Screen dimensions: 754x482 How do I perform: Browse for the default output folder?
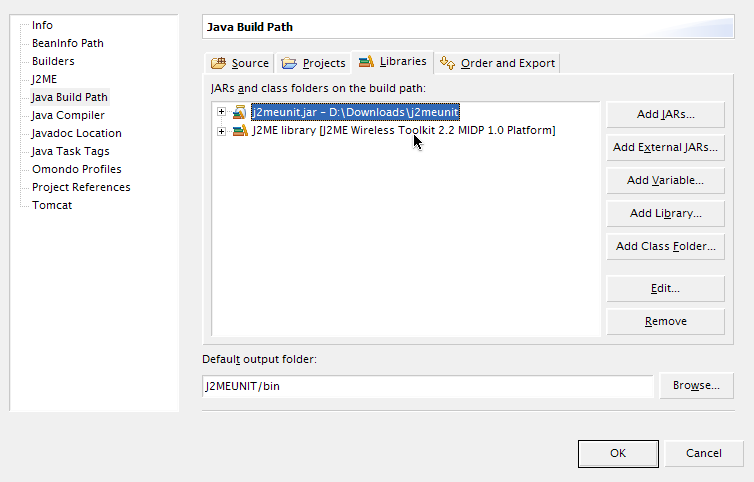tap(696, 385)
